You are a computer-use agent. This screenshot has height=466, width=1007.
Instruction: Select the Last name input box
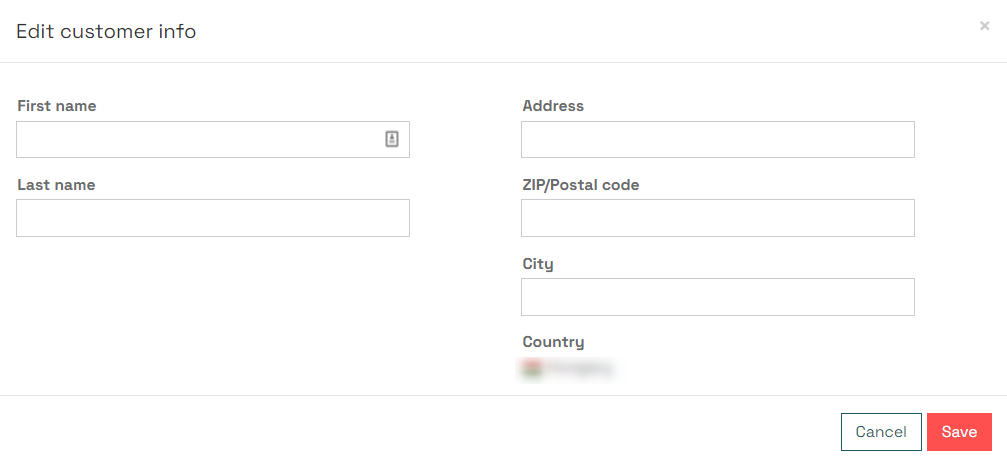(213, 218)
